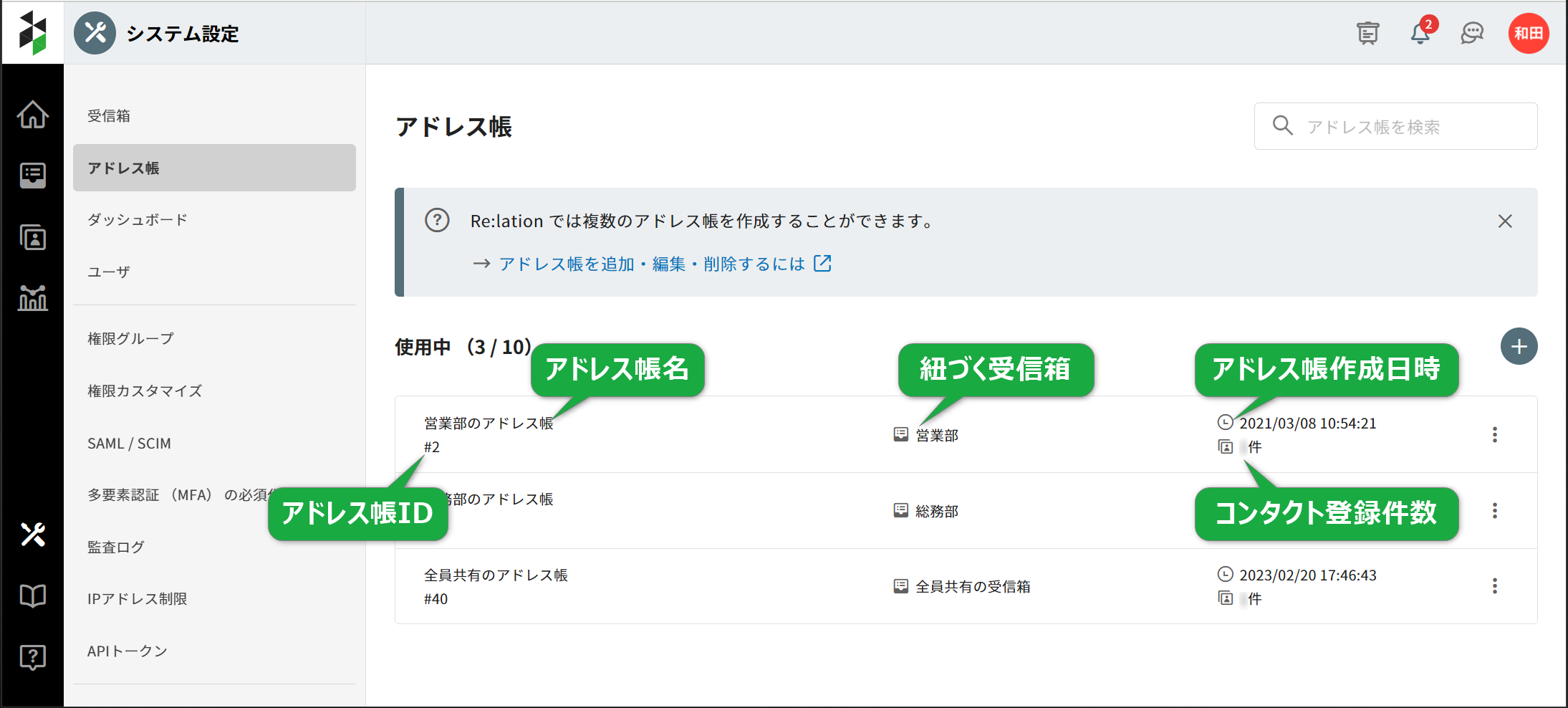The image size is (1568, 708).
Task: Select 受信箱 in settings menu
Action: [x=109, y=116]
